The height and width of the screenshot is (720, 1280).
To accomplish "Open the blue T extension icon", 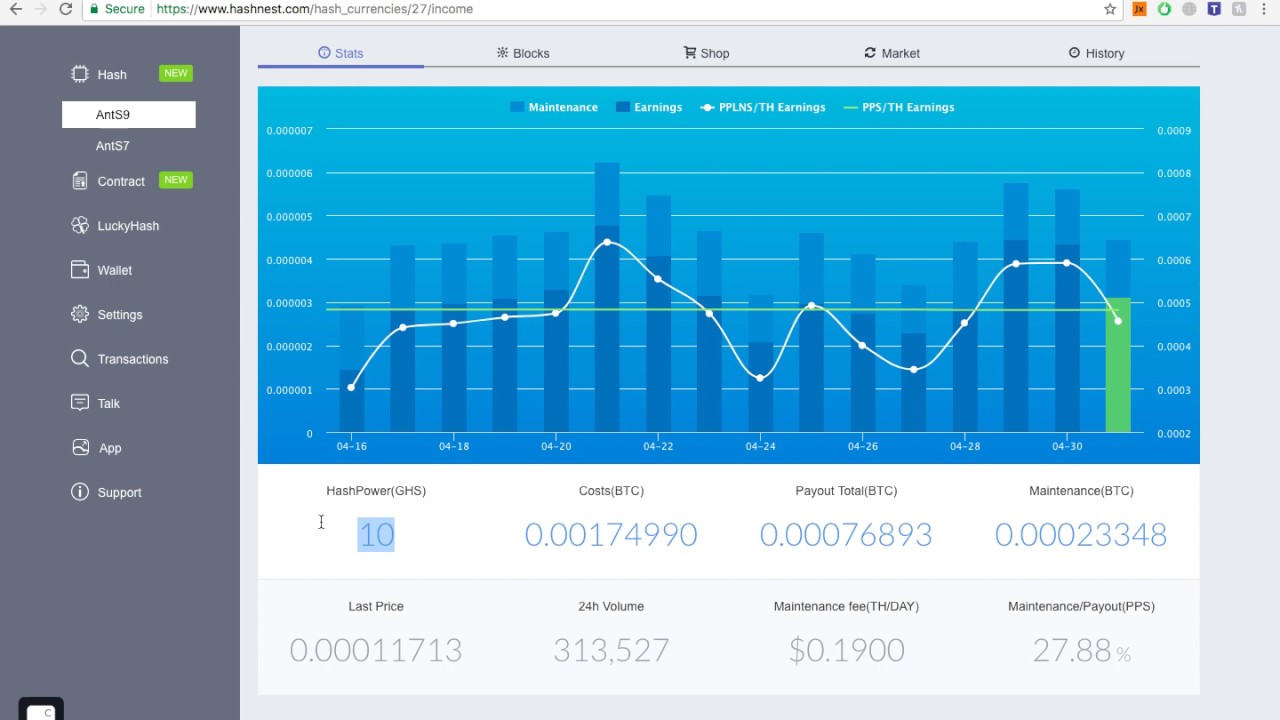I will pos(1214,9).
